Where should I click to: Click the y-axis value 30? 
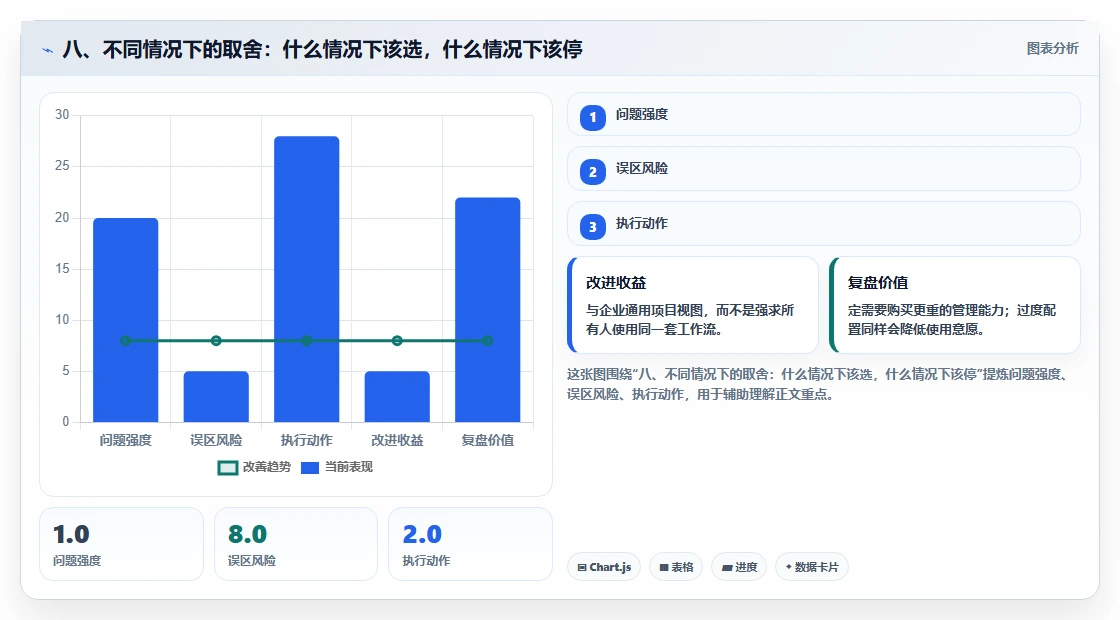coord(62,115)
